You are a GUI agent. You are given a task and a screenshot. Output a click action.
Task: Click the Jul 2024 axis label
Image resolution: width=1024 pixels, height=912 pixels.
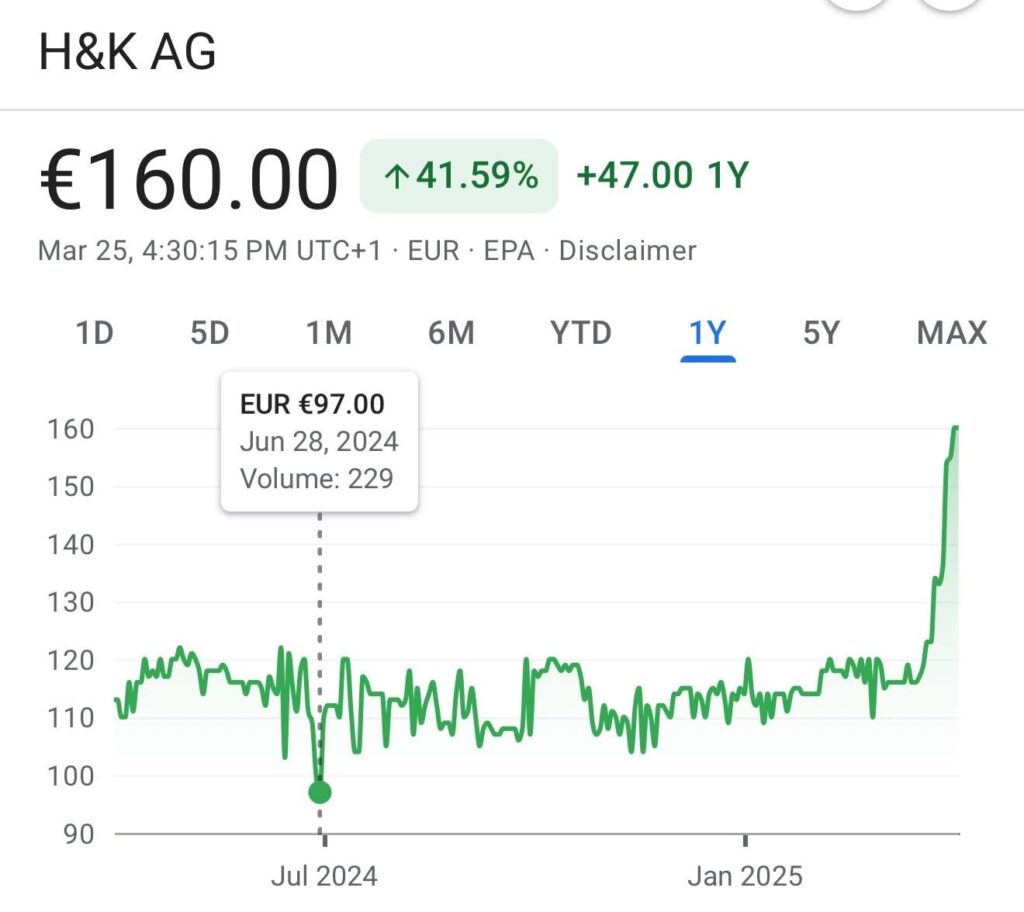click(x=325, y=876)
